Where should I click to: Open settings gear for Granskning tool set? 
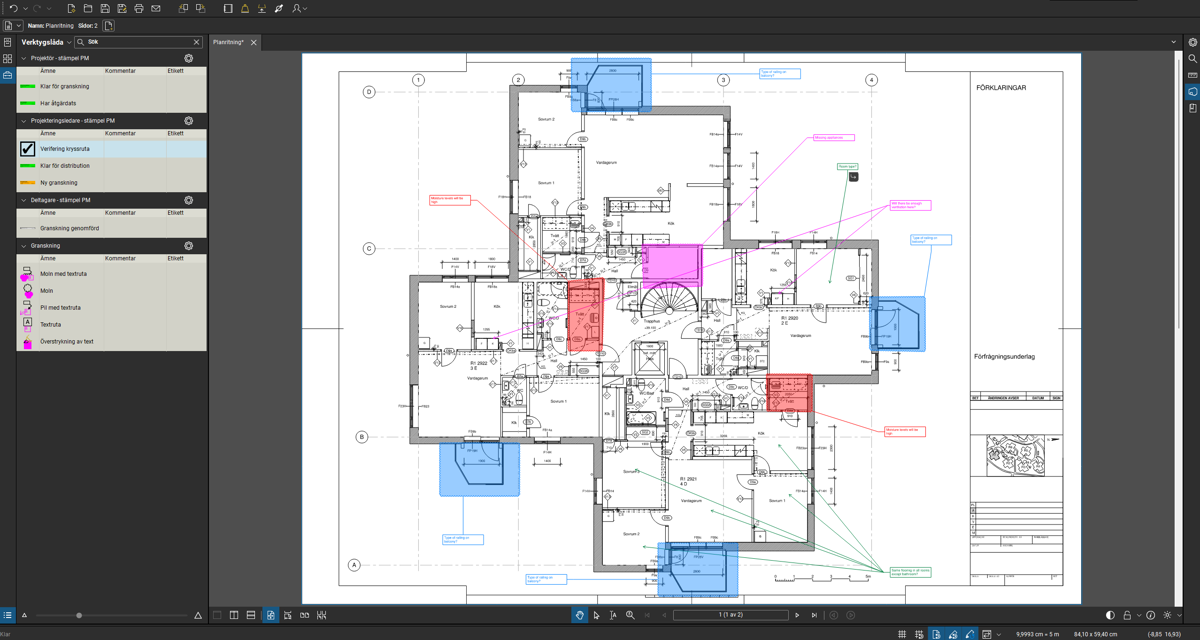point(188,245)
